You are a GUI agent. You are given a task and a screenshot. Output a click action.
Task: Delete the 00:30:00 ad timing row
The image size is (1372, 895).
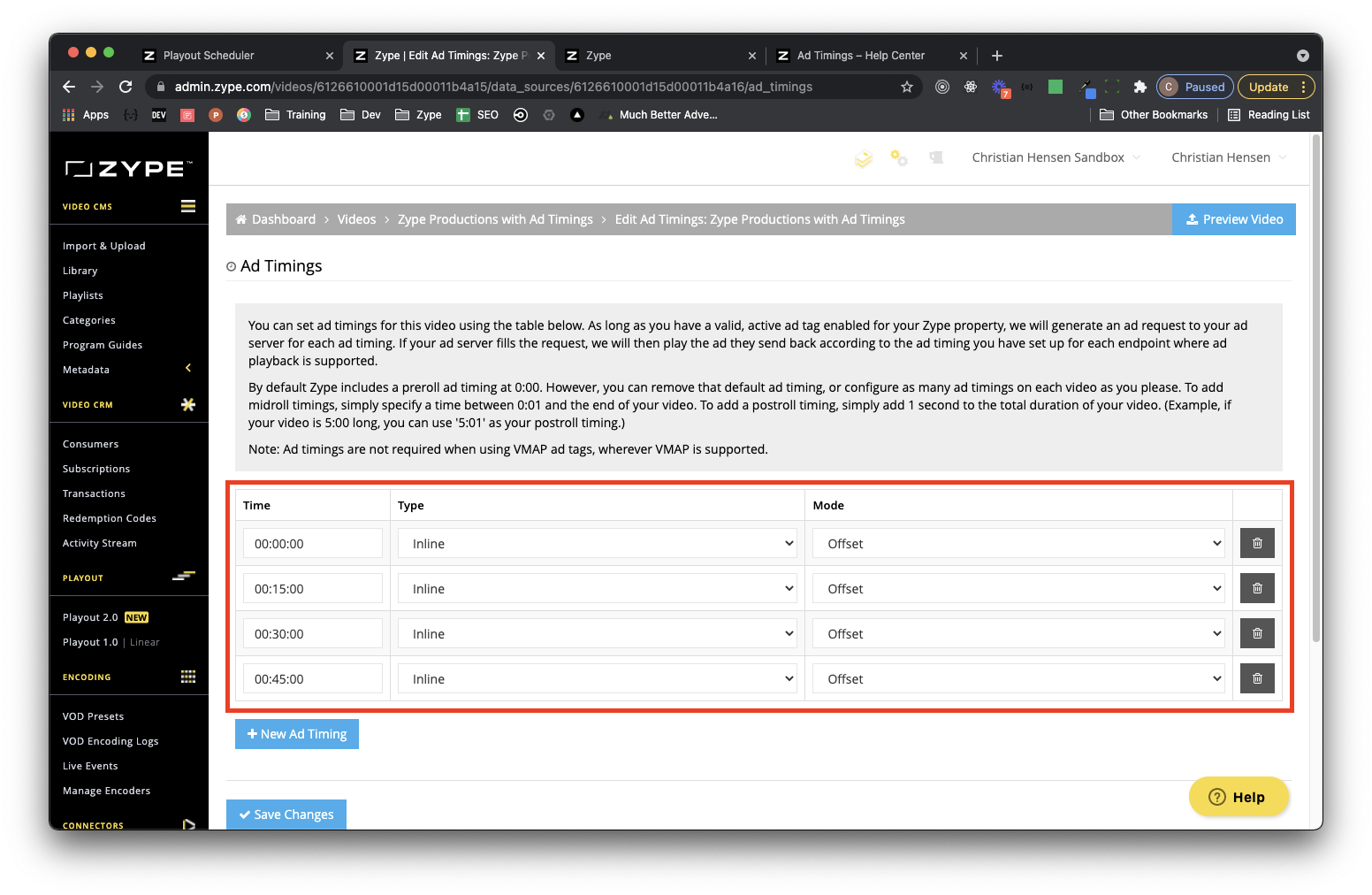point(1257,633)
